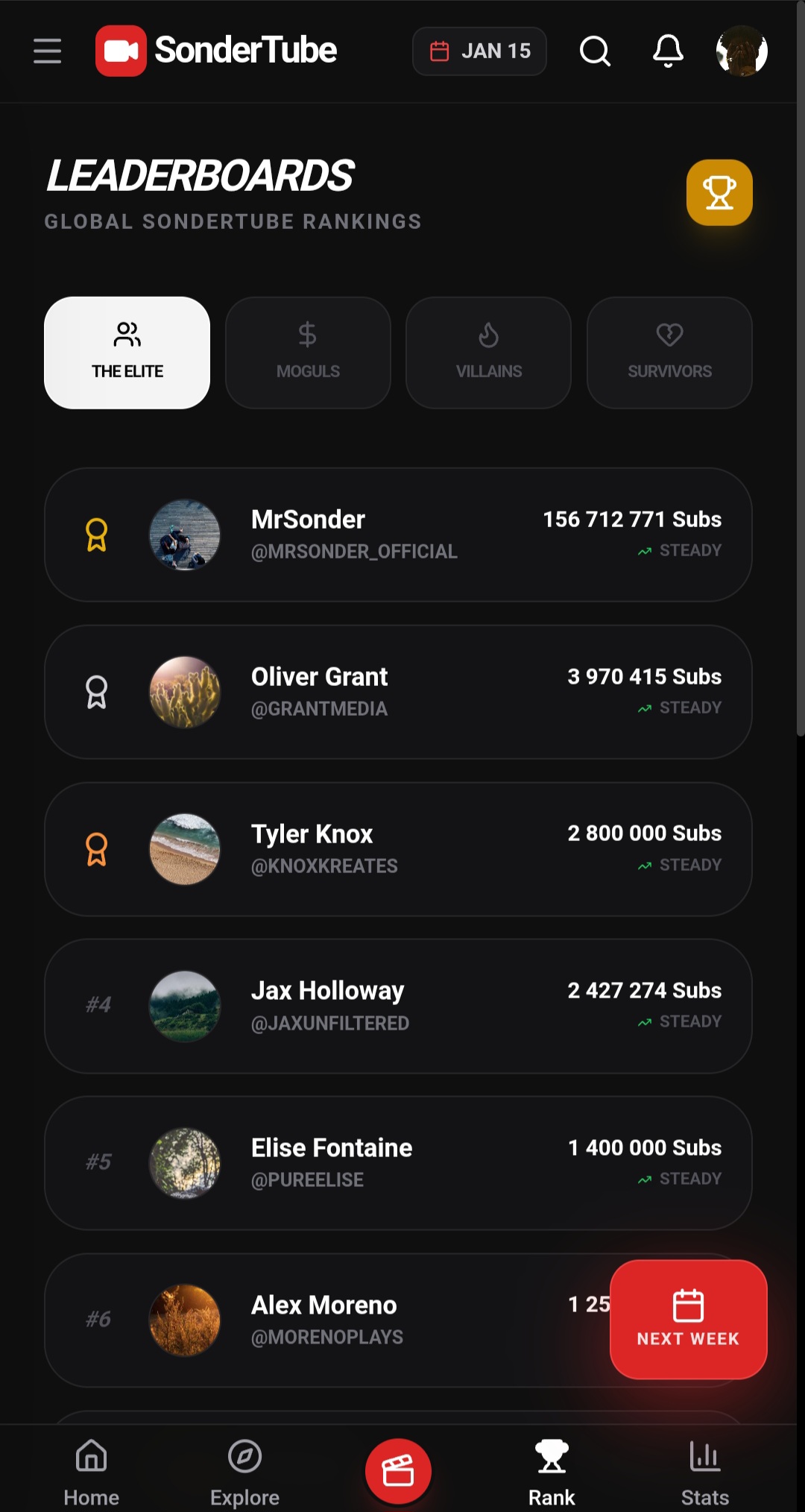The height and width of the screenshot is (1512, 805).
Task: Select The Elite leaderboard tab
Action: point(127,353)
